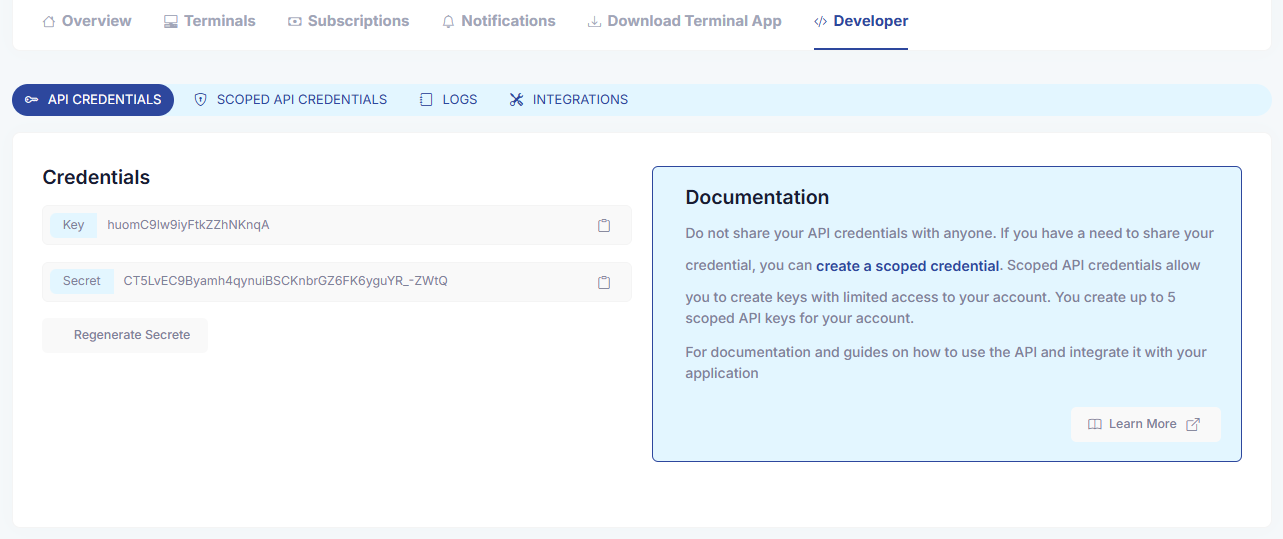Viewport: 1283px width, 539px height.
Task: Click the Documentation heading
Action: coord(757,197)
